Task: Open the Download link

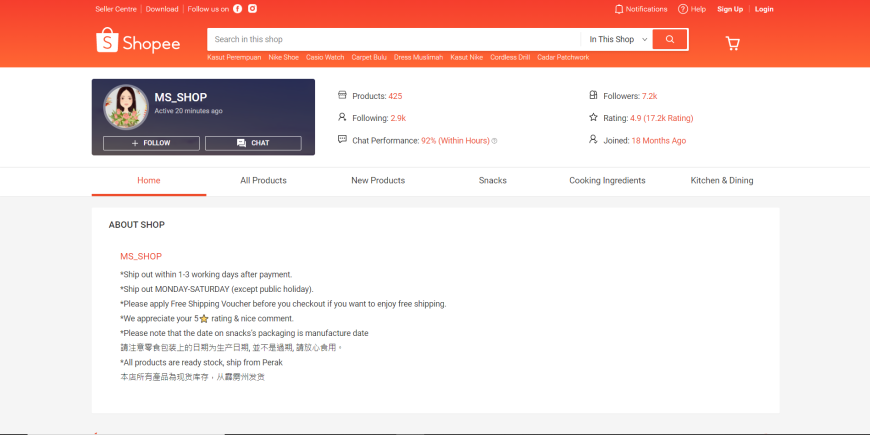Action: (x=162, y=9)
